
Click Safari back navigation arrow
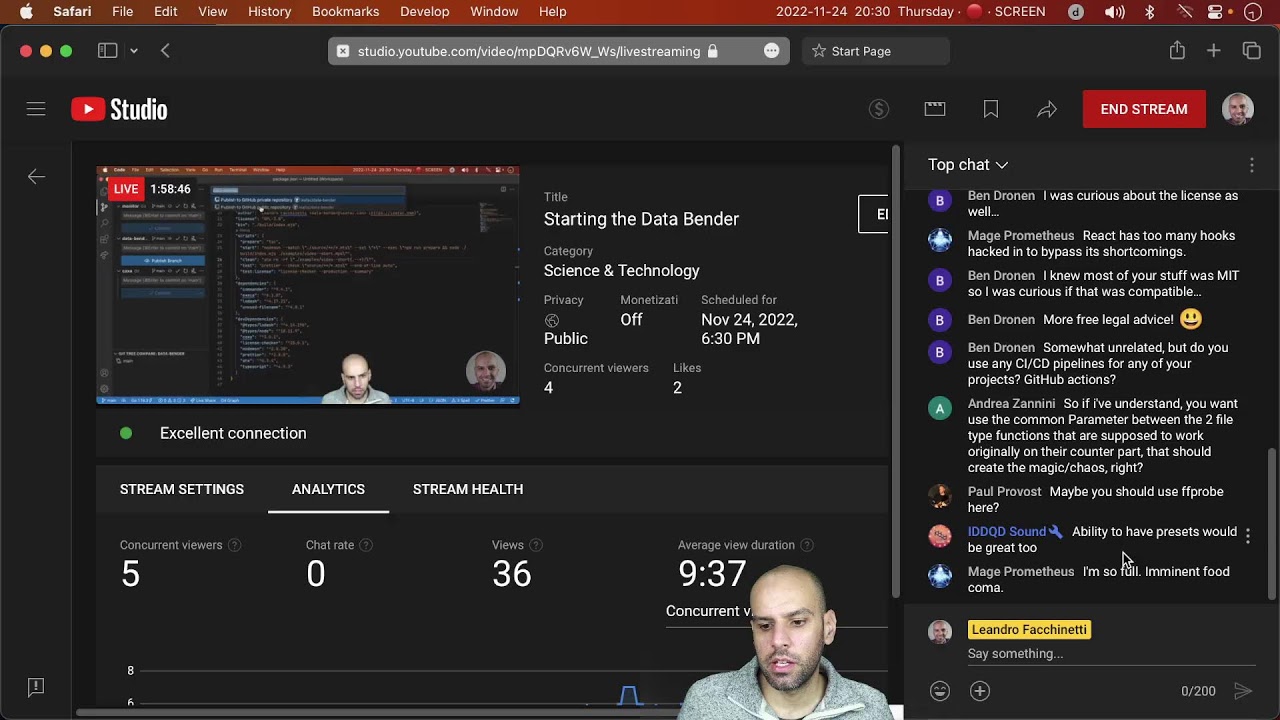[166, 51]
